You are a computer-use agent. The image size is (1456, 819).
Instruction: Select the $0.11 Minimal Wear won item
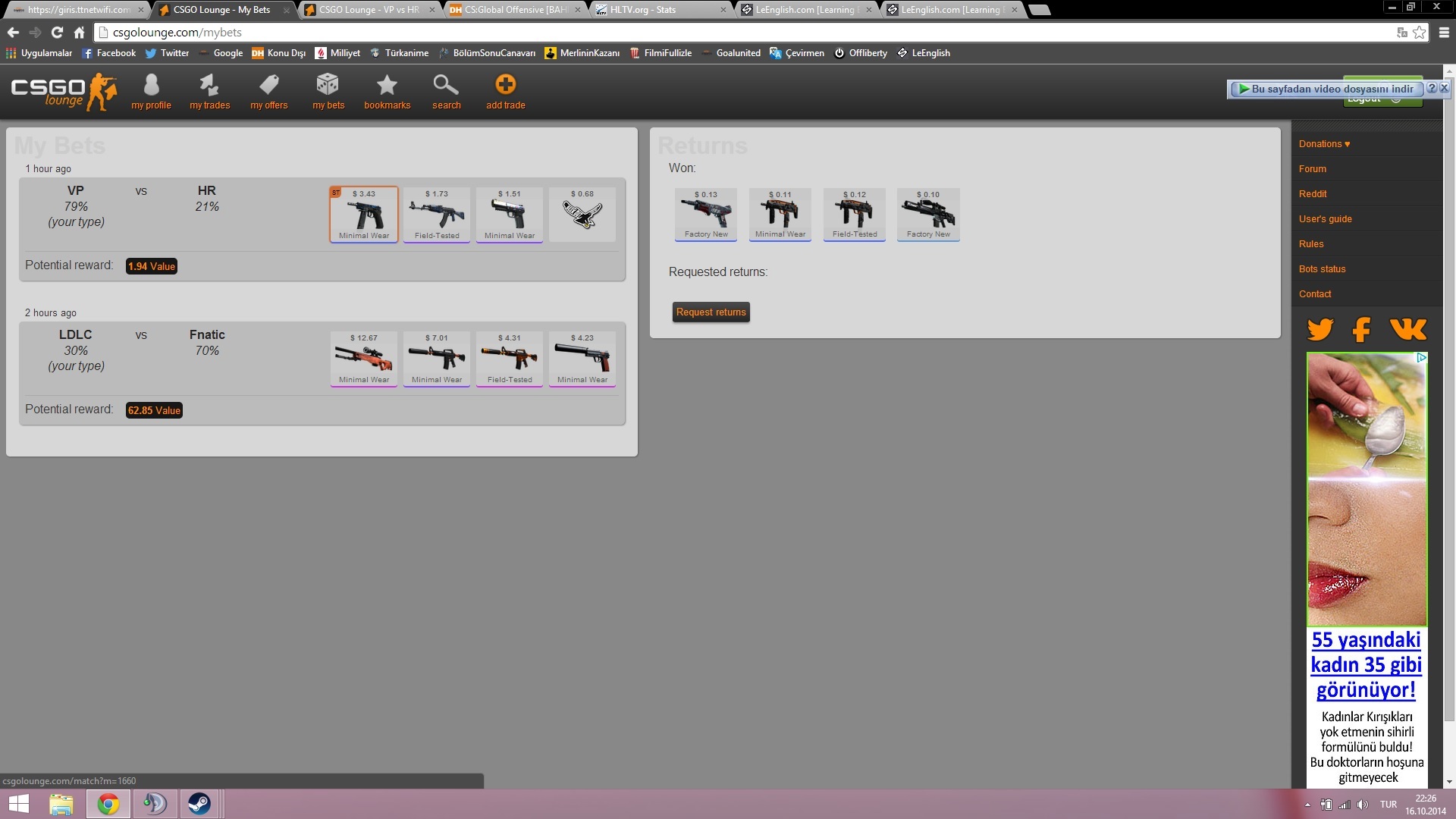tap(780, 215)
